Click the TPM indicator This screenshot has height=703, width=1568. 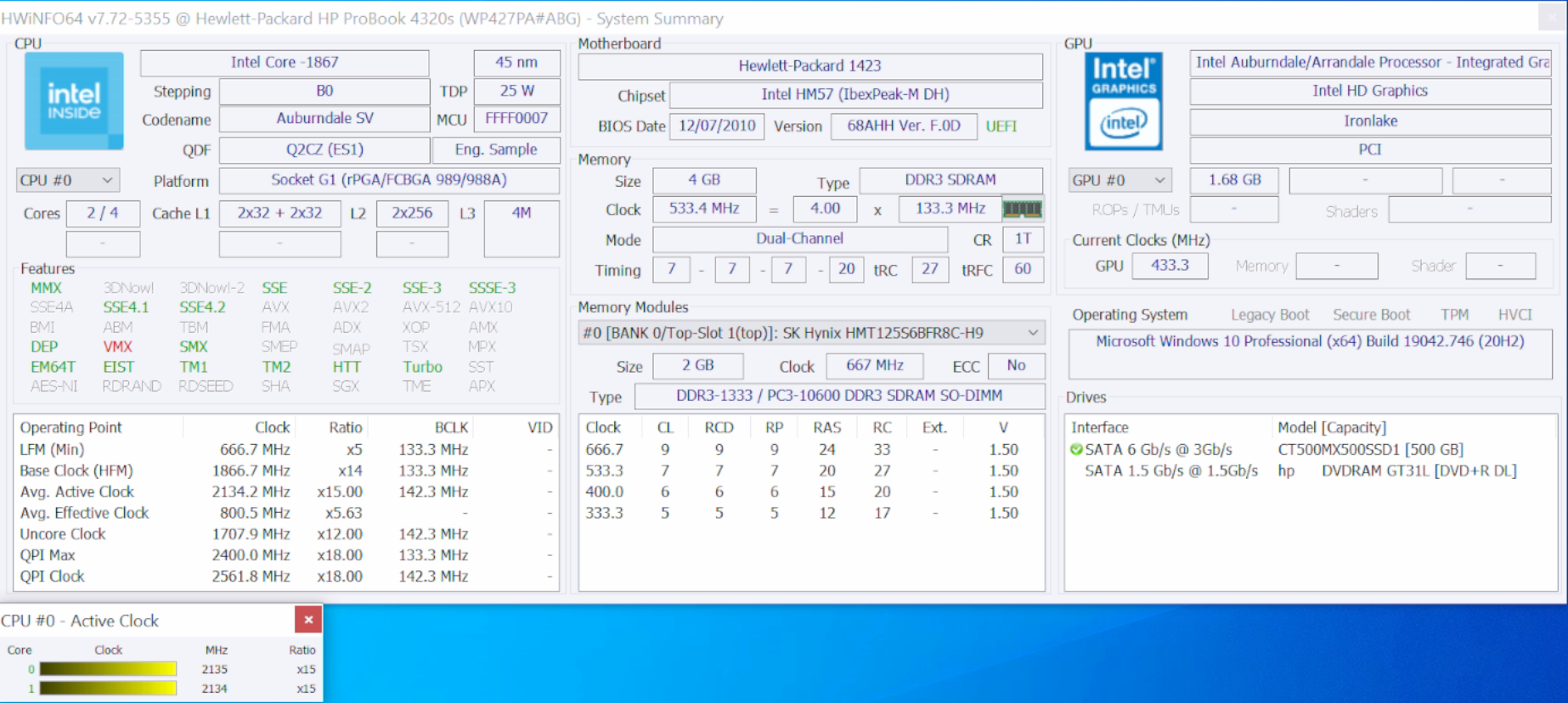(1454, 315)
